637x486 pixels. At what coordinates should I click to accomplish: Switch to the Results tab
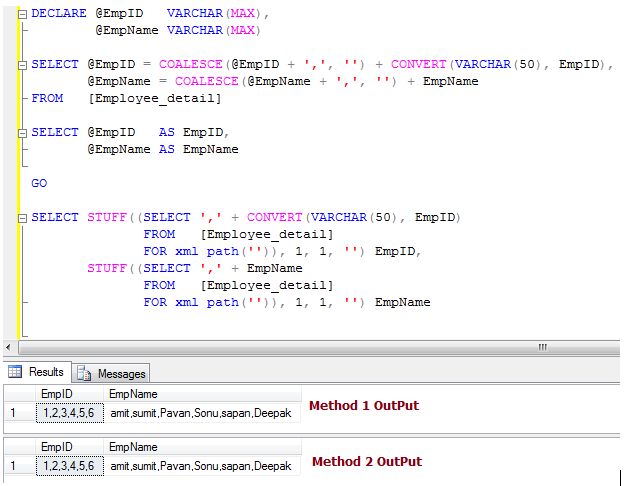(x=37, y=372)
